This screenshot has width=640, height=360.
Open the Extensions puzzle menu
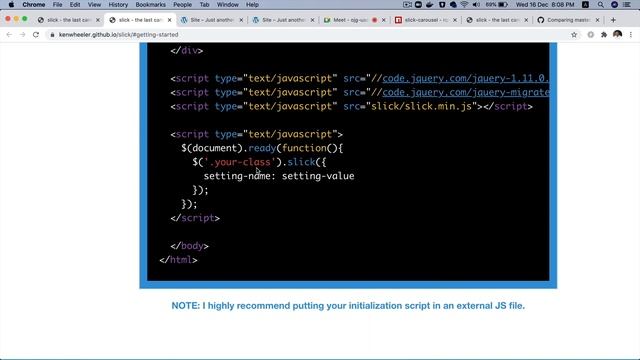coord(604,35)
